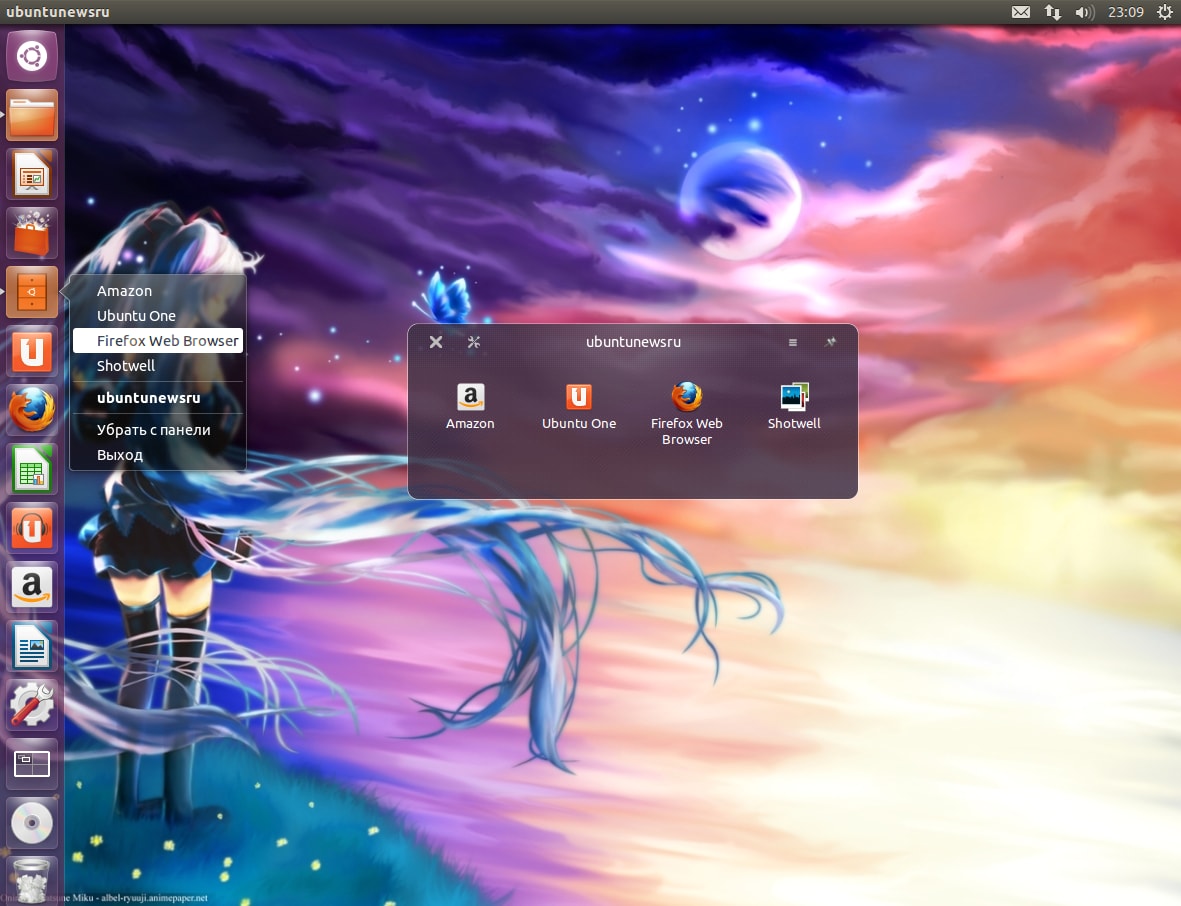Screen dimensions: 1181x906
Task: Select Shotwell in the quicklist menu
Action: [157, 365]
